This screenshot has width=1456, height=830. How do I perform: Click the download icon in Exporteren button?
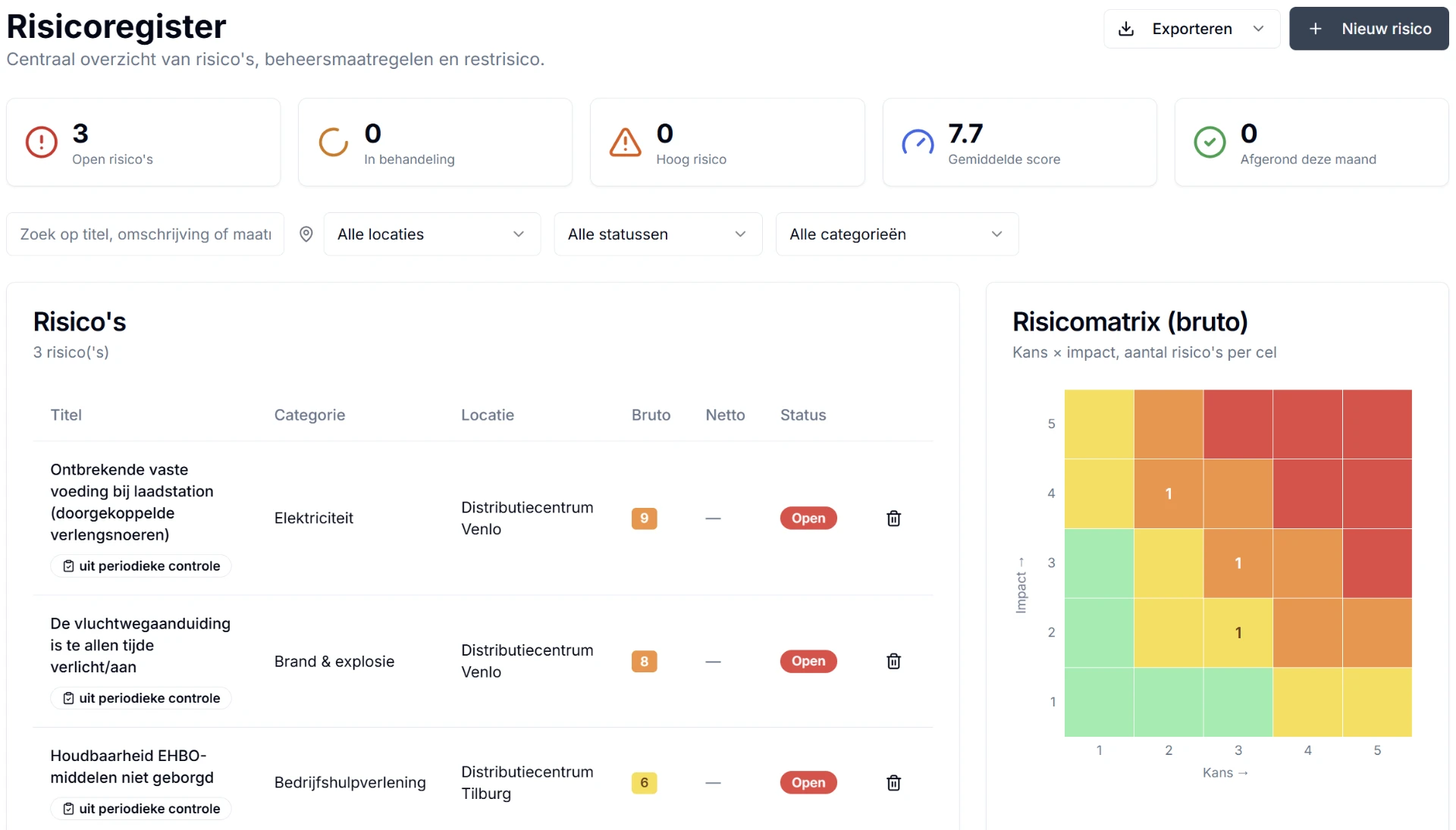coord(1126,29)
